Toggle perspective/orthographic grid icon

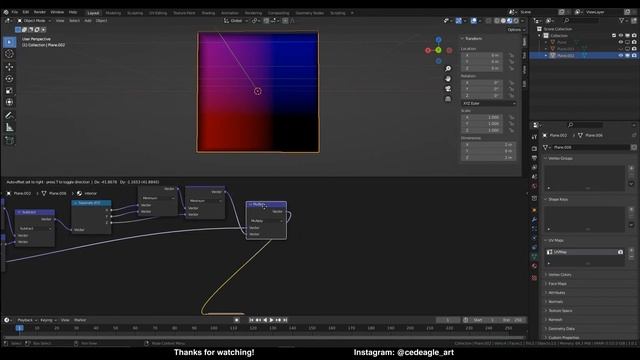click(x=448, y=99)
